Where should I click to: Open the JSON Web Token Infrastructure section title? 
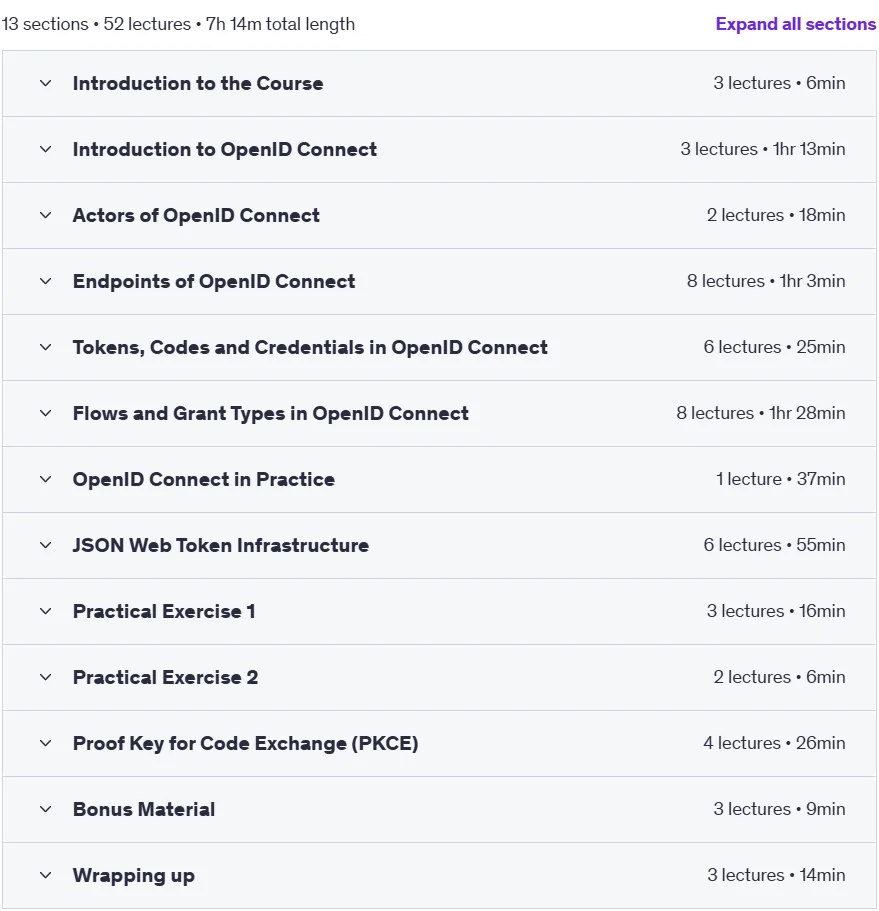point(221,545)
